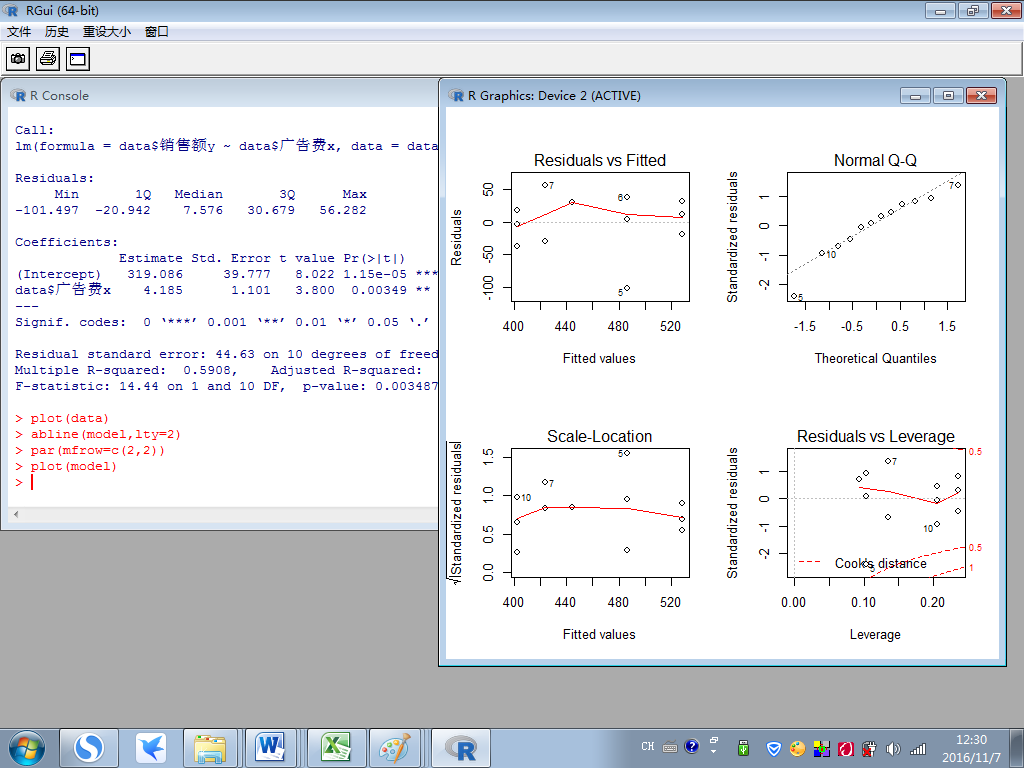The image size is (1024, 768).
Task: Place the cursor at the R Console prompt
Action: point(32,483)
